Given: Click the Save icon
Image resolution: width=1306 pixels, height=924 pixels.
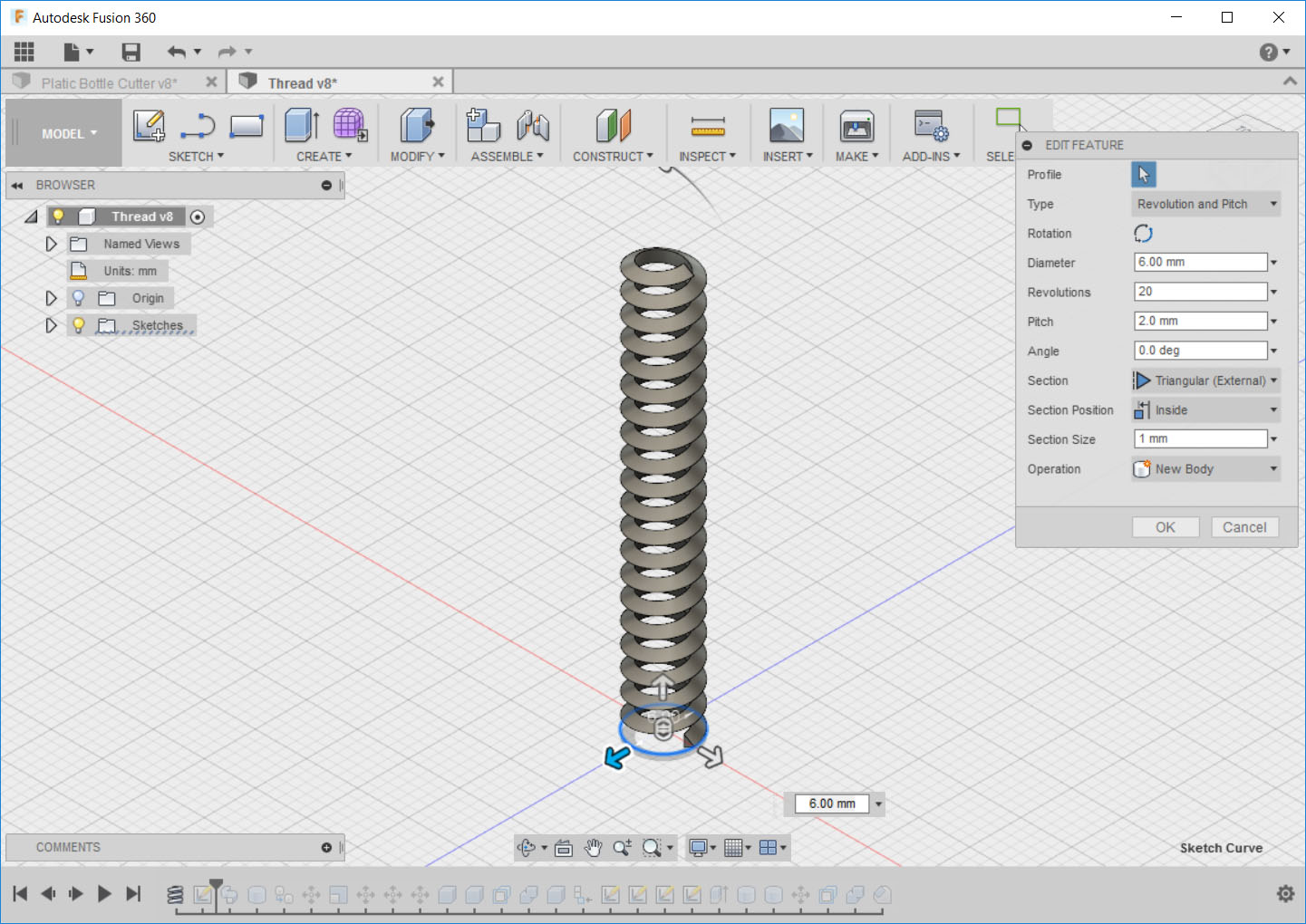Looking at the screenshot, I should (131, 53).
